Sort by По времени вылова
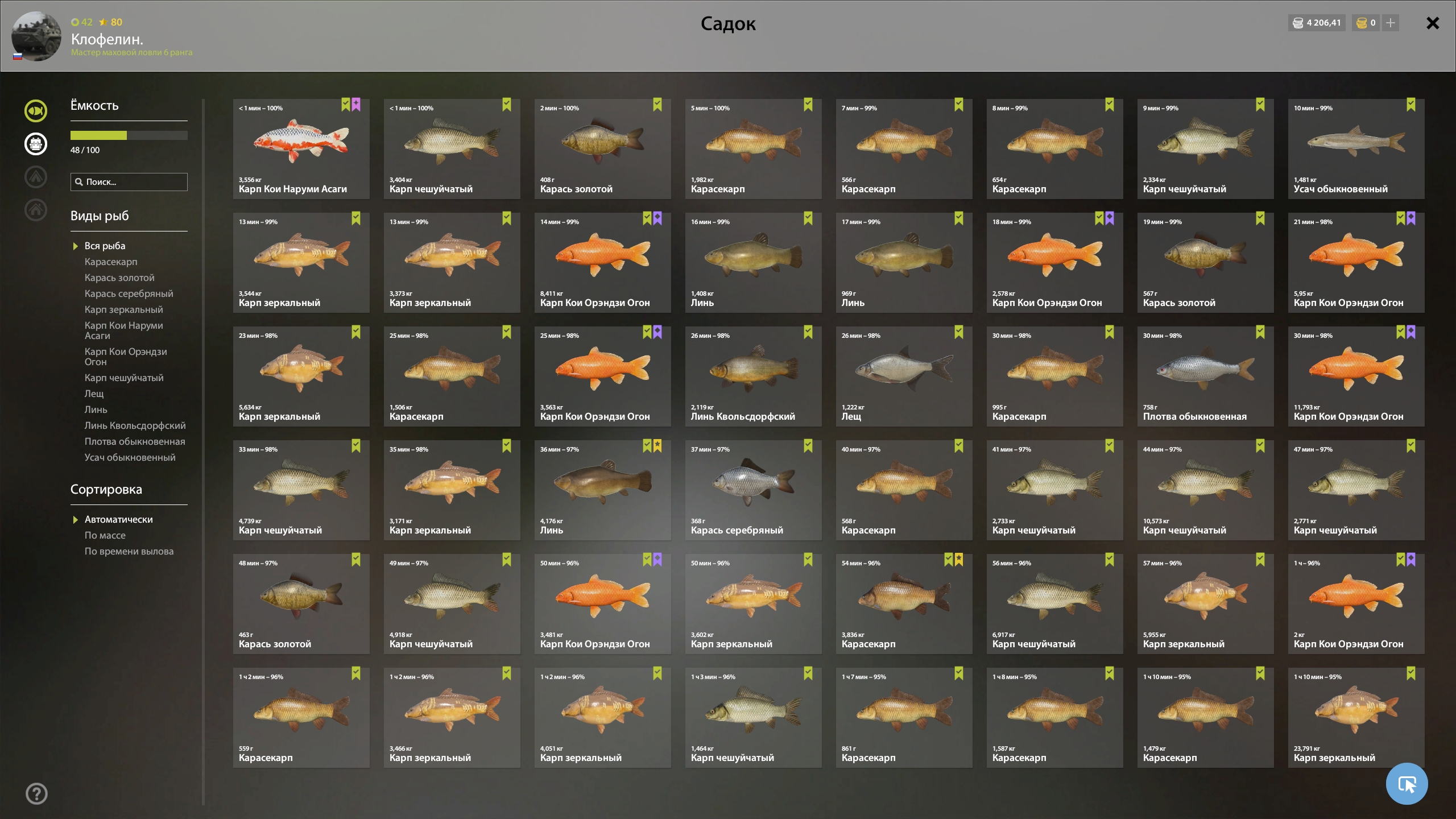The image size is (1456, 819). pos(129,551)
